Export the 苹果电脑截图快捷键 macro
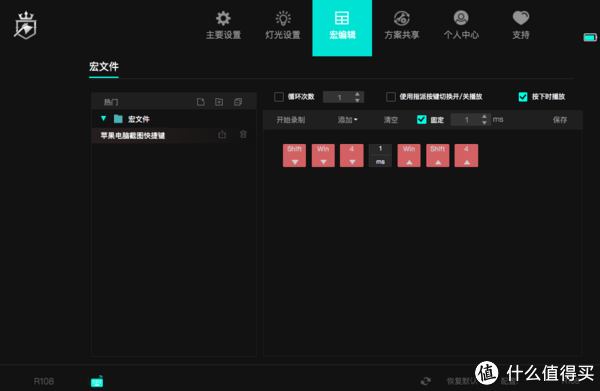Screen dimensions: 600x391 pos(222,135)
